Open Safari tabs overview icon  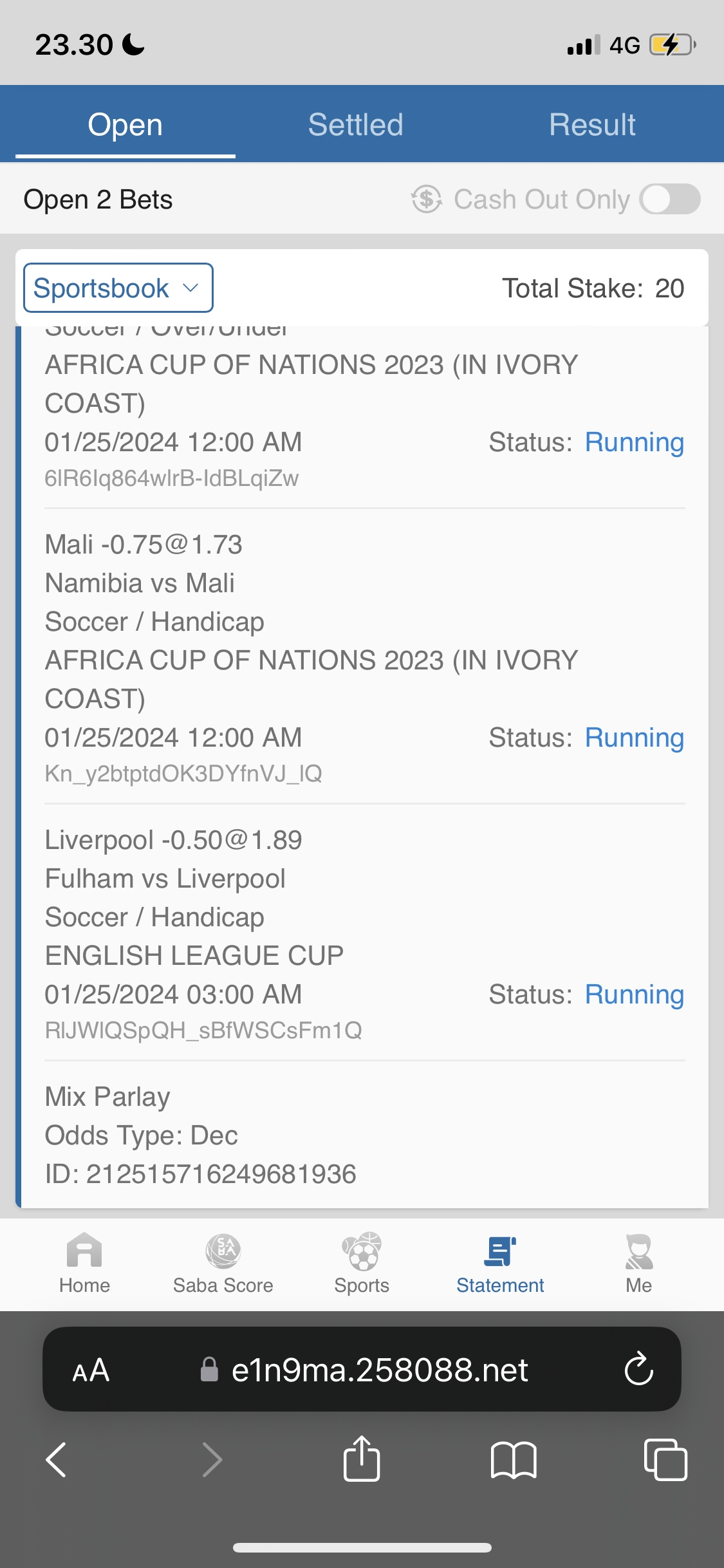coord(665,1459)
